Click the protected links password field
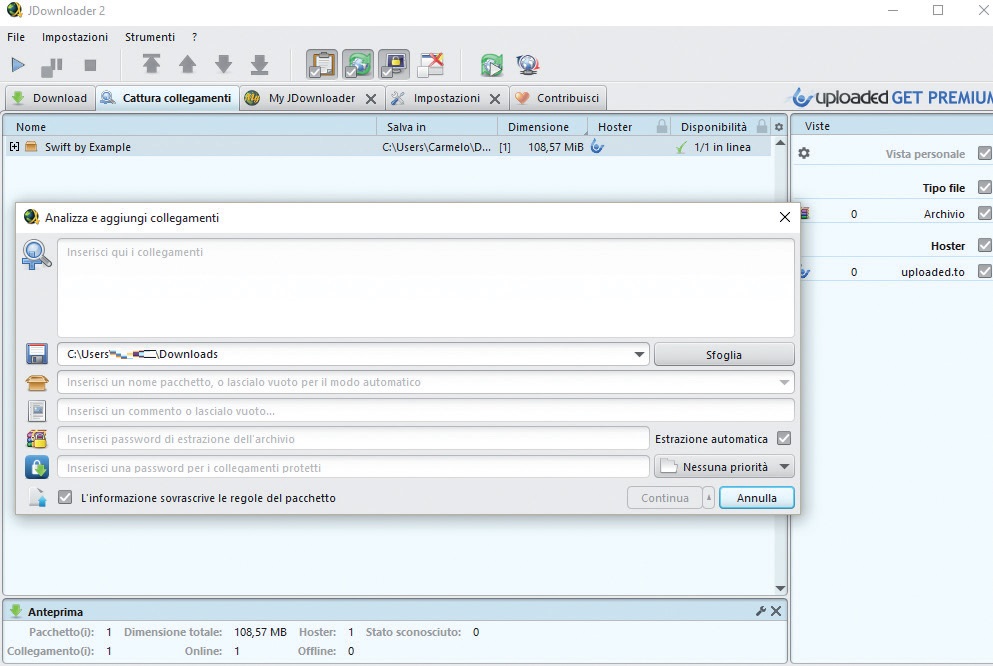993x666 pixels. point(353,467)
